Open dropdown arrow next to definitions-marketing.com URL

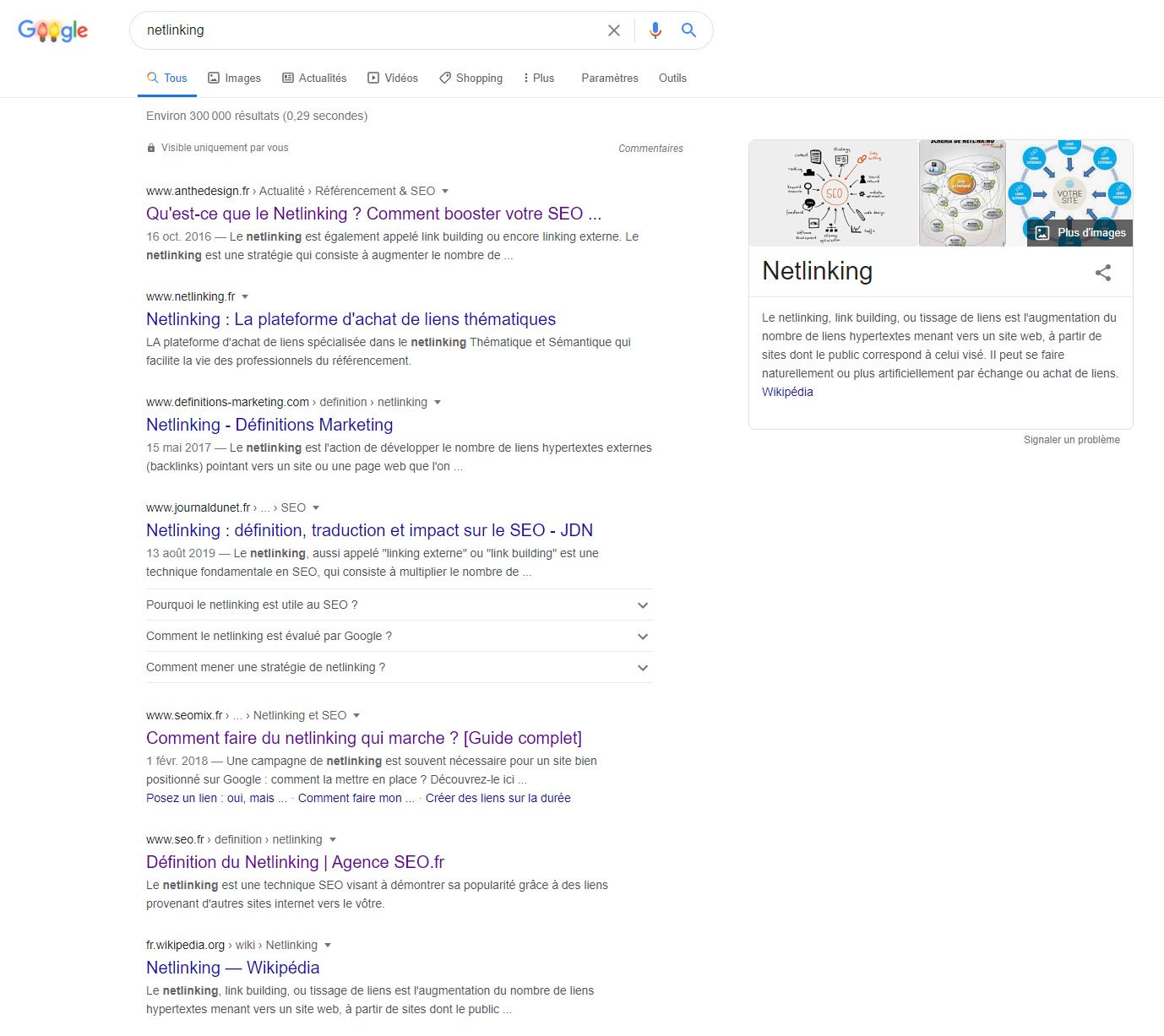438,402
